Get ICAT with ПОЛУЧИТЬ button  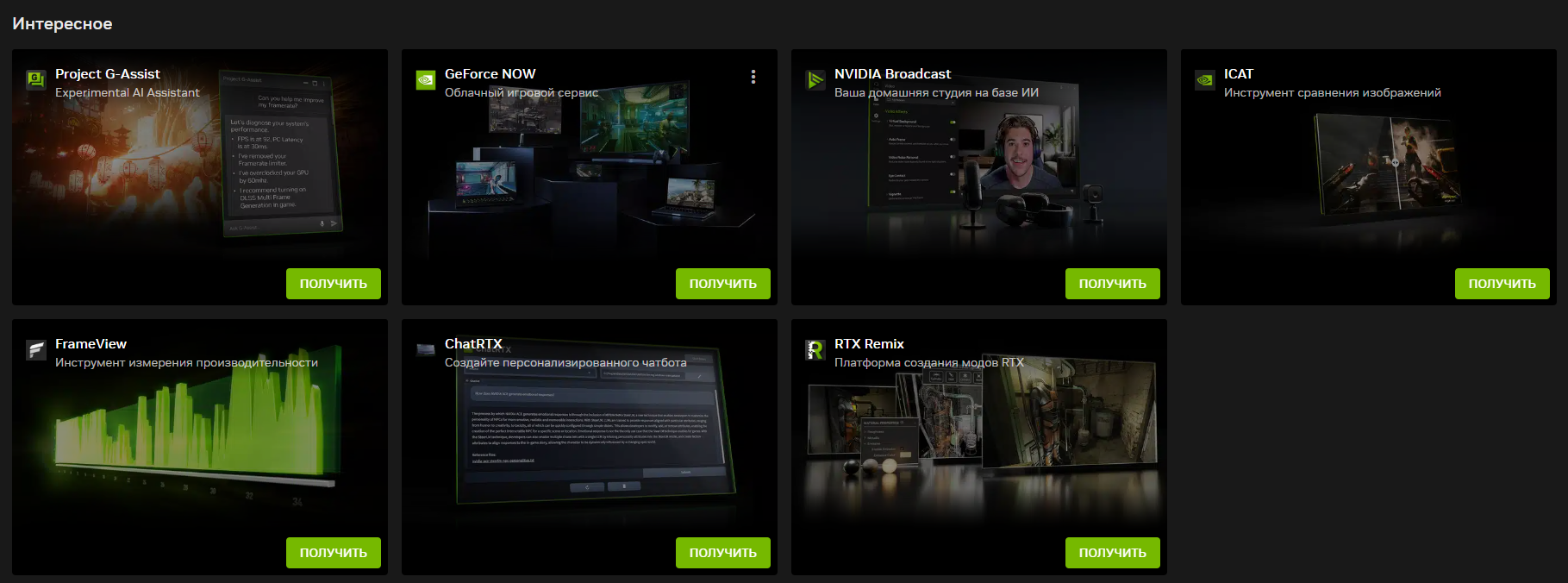tap(1502, 284)
